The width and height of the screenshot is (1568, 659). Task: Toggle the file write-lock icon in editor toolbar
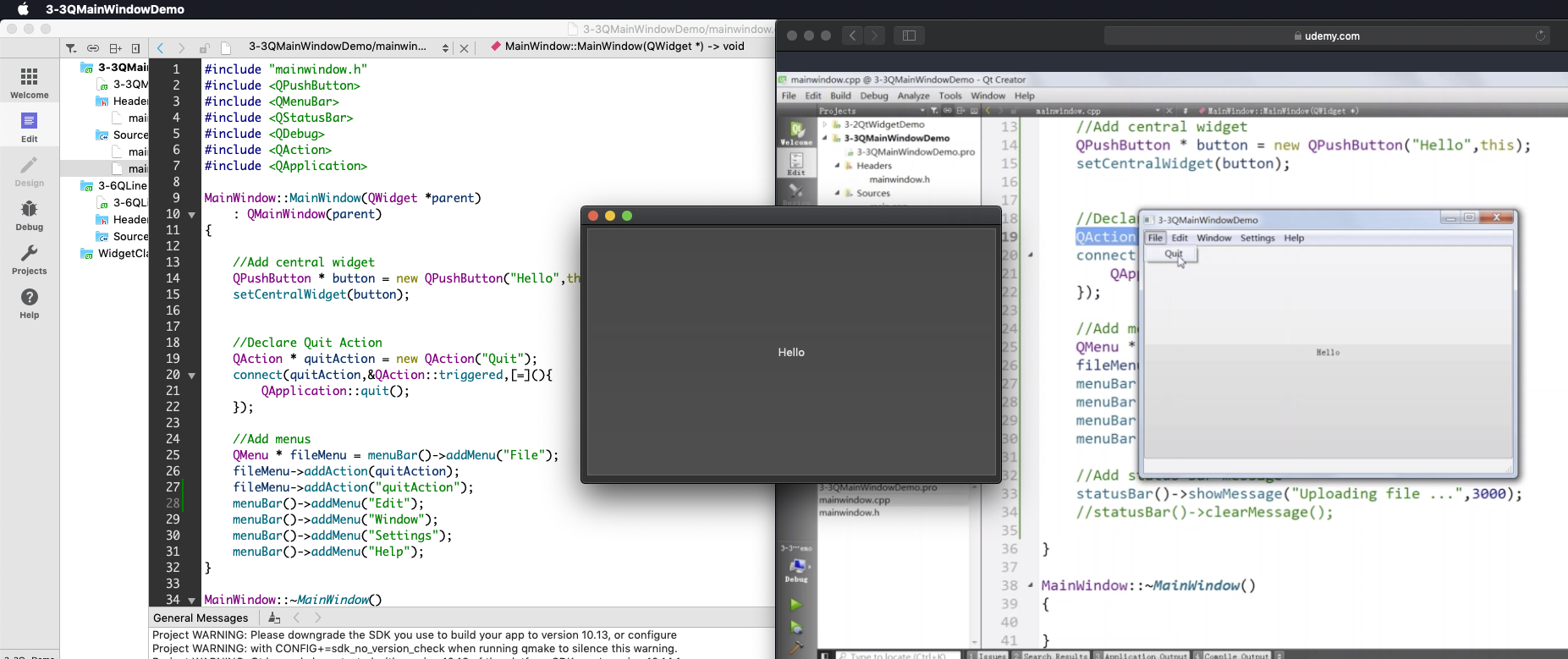pos(204,48)
